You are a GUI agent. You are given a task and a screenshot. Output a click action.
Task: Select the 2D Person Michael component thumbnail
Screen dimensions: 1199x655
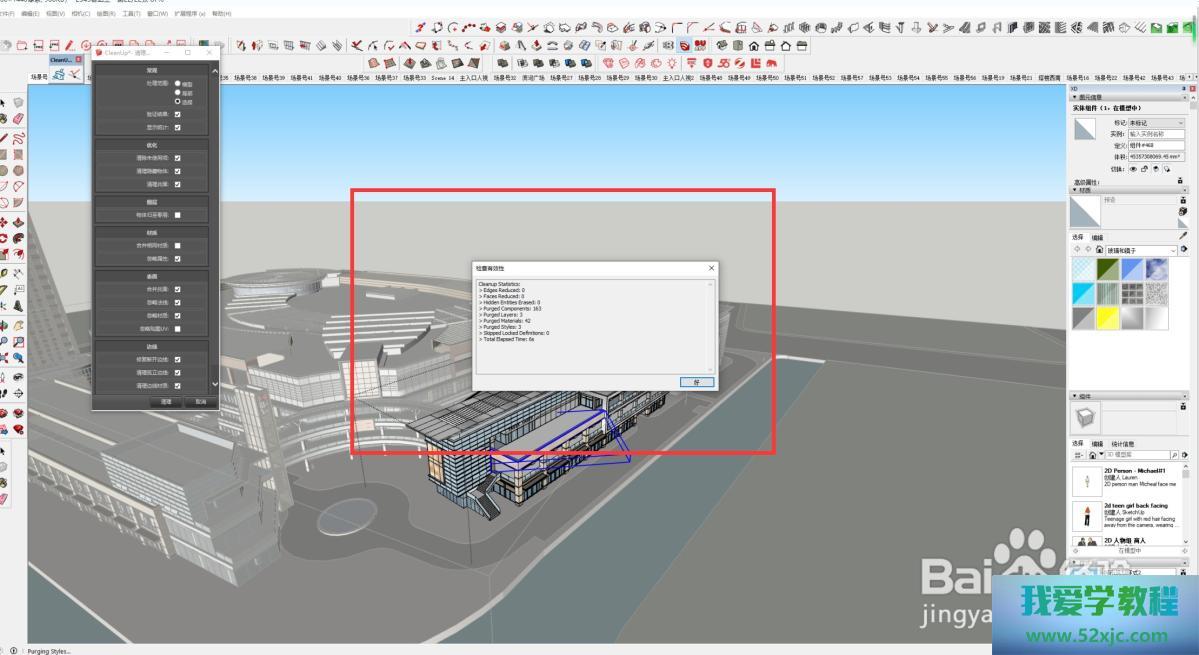point(1086,480)
